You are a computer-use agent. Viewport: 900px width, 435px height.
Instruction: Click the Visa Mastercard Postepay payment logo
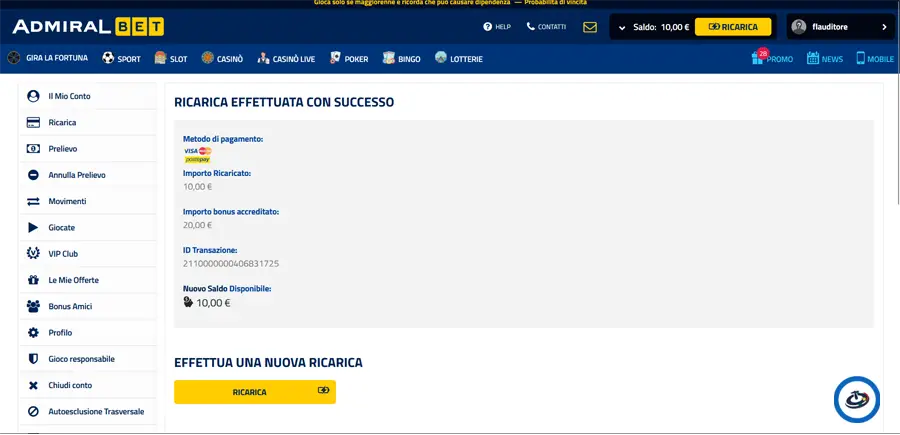tap(197, 155)
